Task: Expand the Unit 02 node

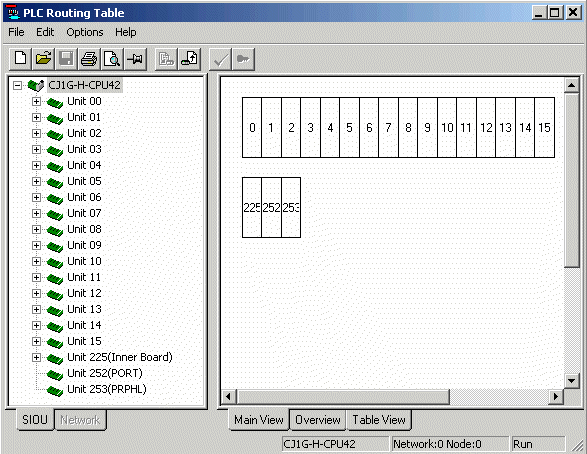Action: click(x=36, y=134)
